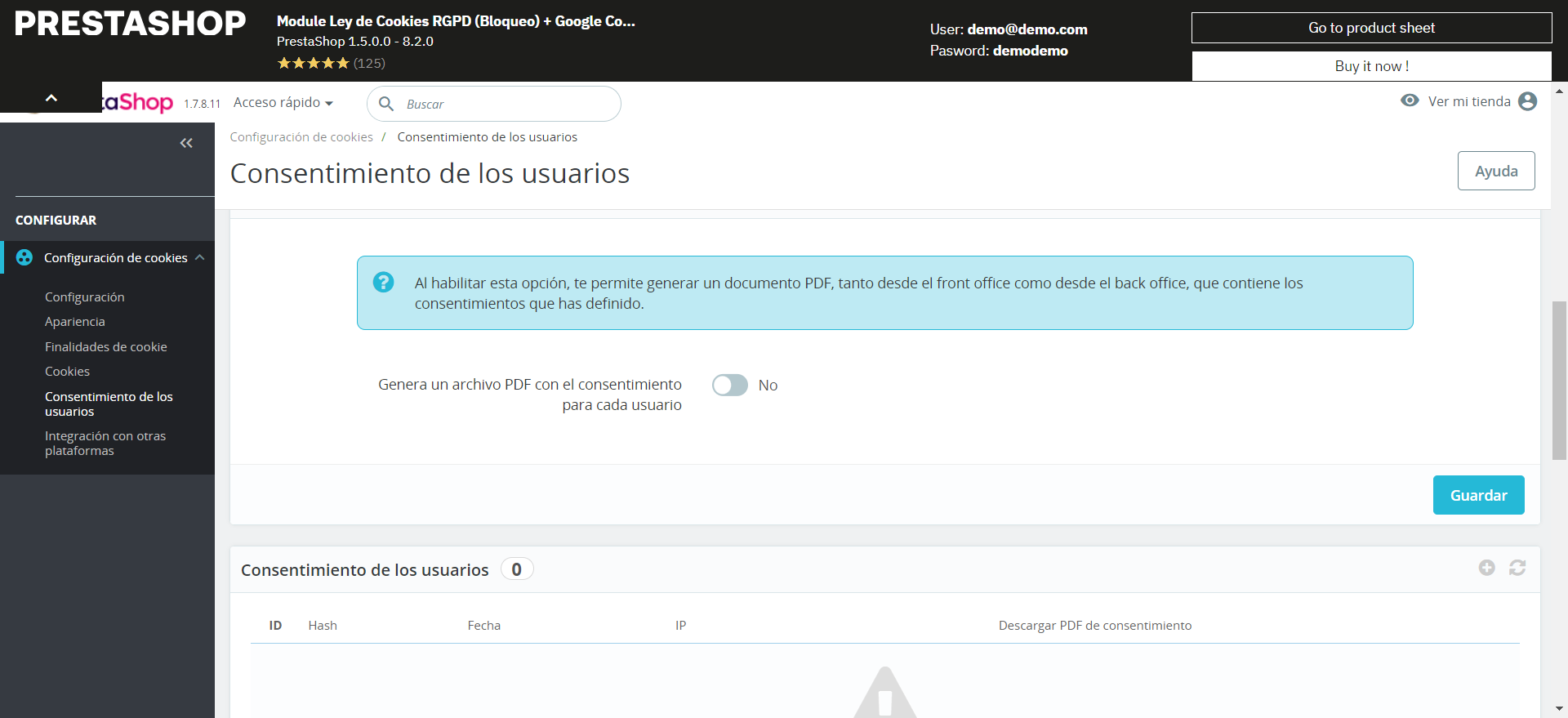Click Descargar PDF de consentimiento column header
The height and width of the screenshot is (718, 1568).
1095,625
